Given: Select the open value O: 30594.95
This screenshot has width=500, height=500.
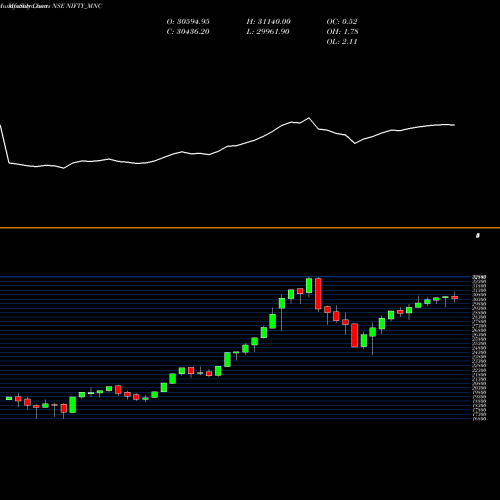Looking at the screenshot, I should (x=188, y=22).
